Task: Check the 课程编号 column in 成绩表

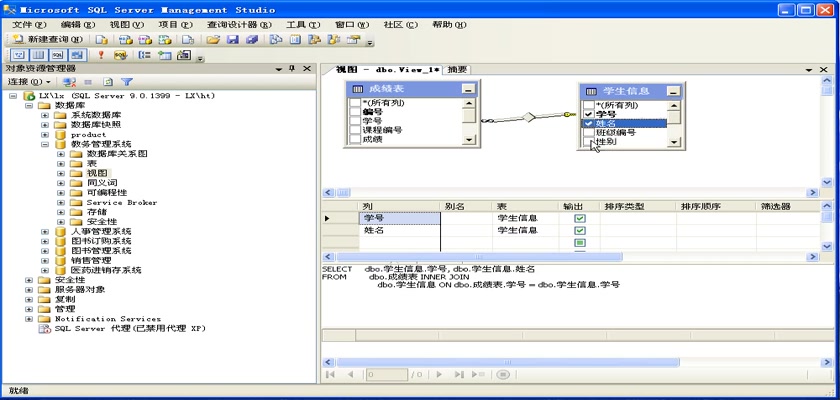Action: pyautogui.click(x=354, y=130)
